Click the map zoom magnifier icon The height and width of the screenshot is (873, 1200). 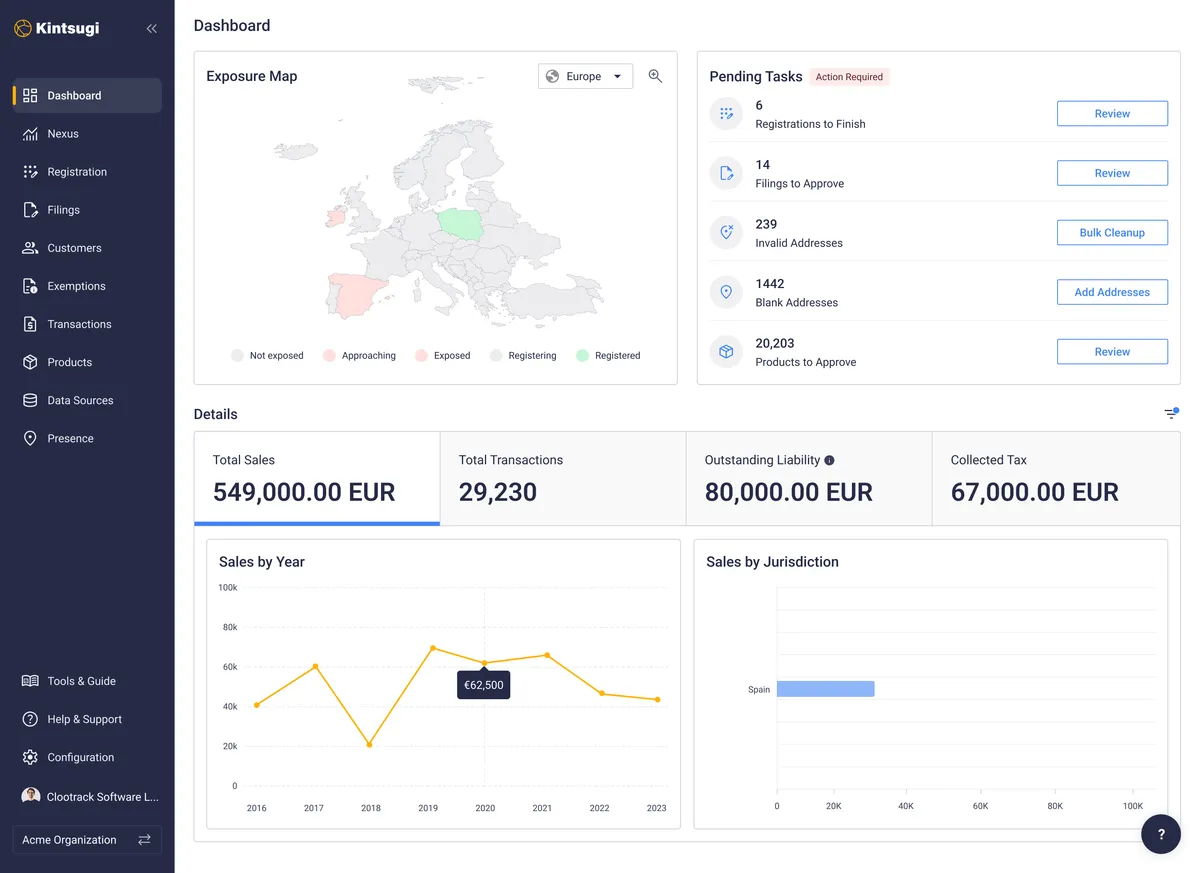tap(655, 76)
